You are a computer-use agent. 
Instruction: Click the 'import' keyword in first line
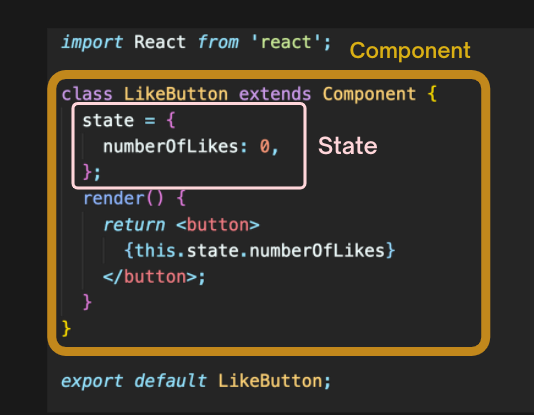[92, 43]
